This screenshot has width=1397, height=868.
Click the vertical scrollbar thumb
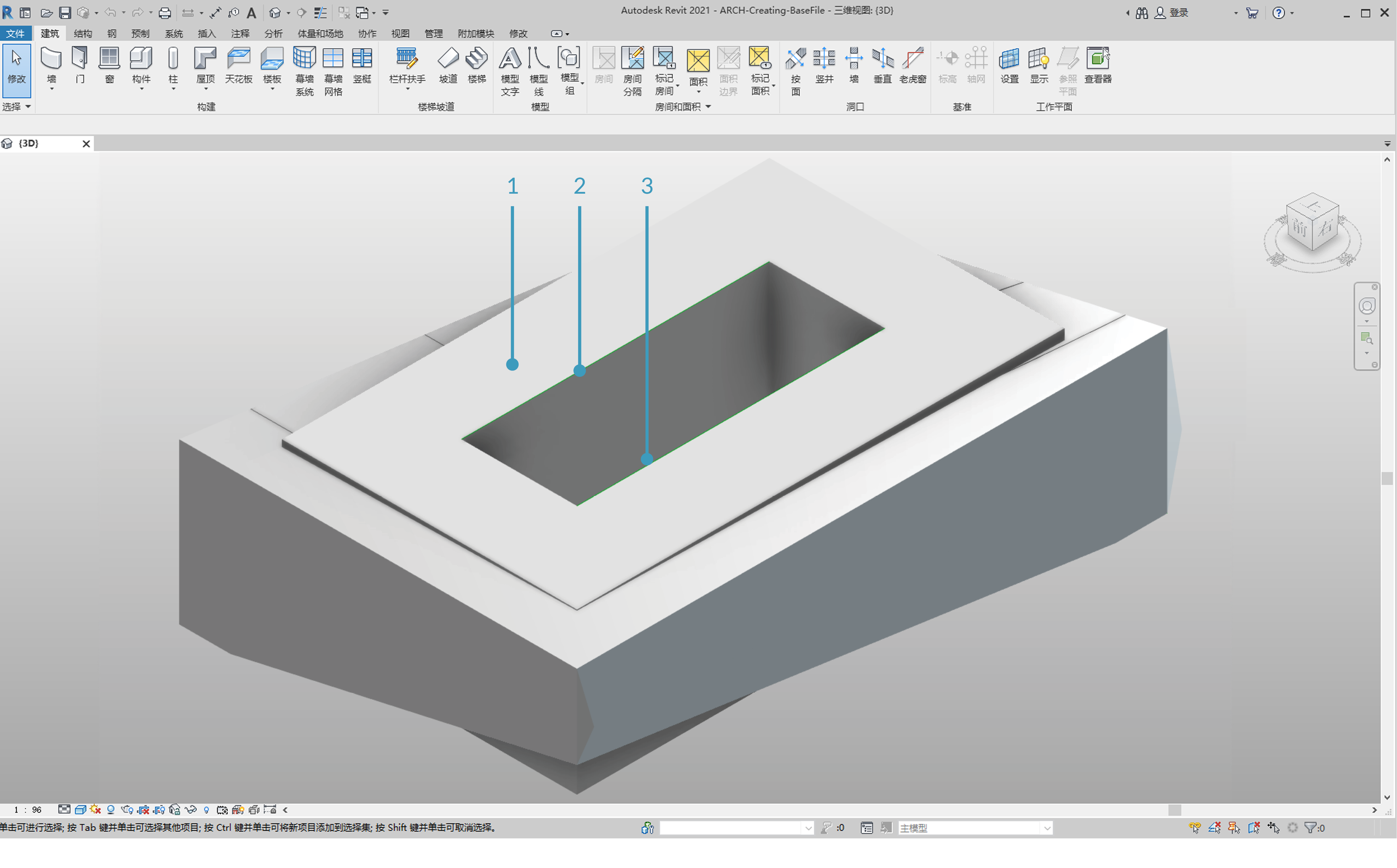pyautogui.click(x=1387, y=478)
